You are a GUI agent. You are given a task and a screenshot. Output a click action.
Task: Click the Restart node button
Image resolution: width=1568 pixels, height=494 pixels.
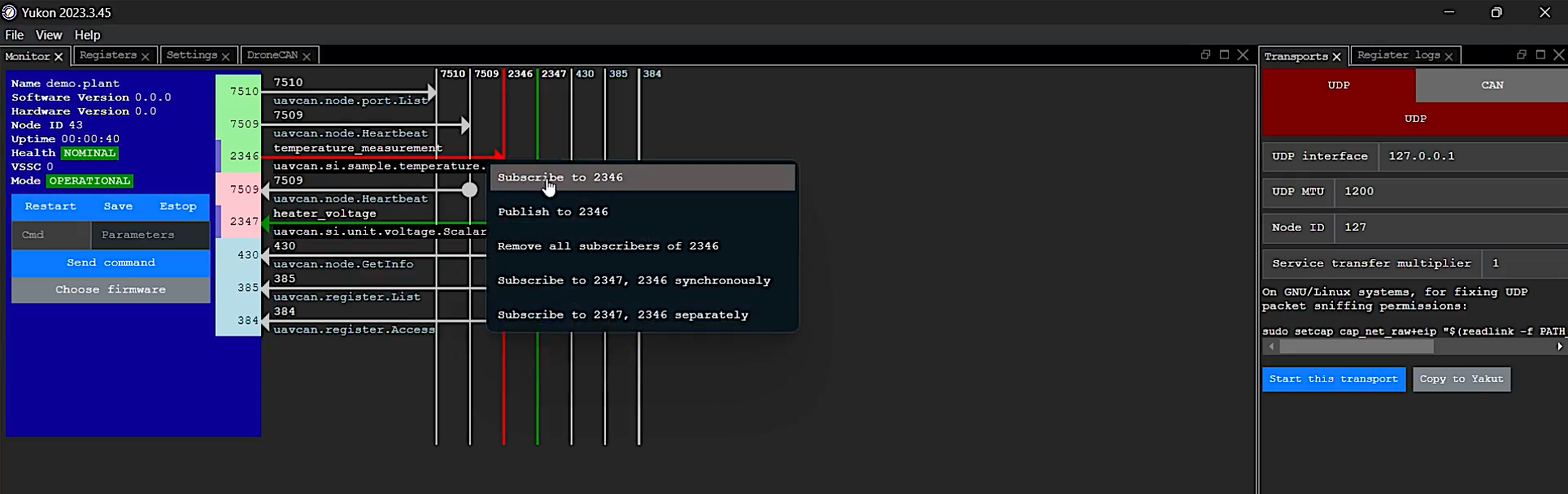tap(50, 206)
